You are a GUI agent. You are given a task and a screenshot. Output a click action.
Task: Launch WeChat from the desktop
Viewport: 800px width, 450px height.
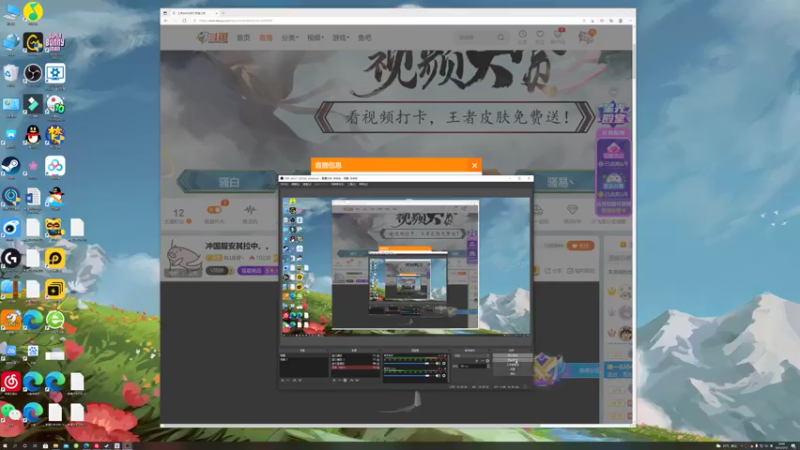pos(11,412)
